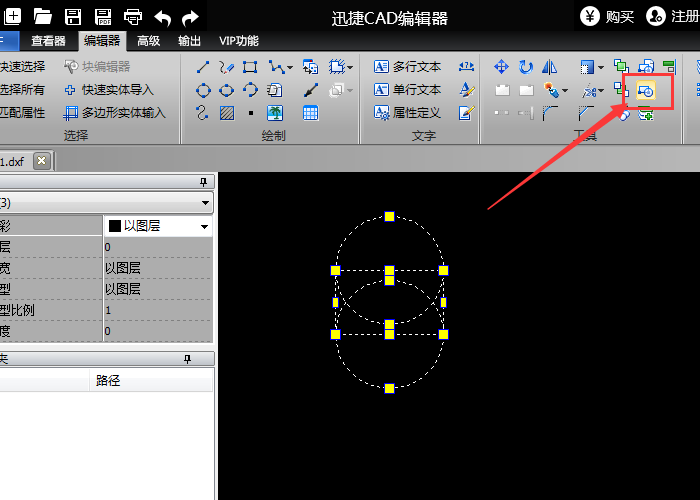Expand the entity selection combo box

coord(205,202)
